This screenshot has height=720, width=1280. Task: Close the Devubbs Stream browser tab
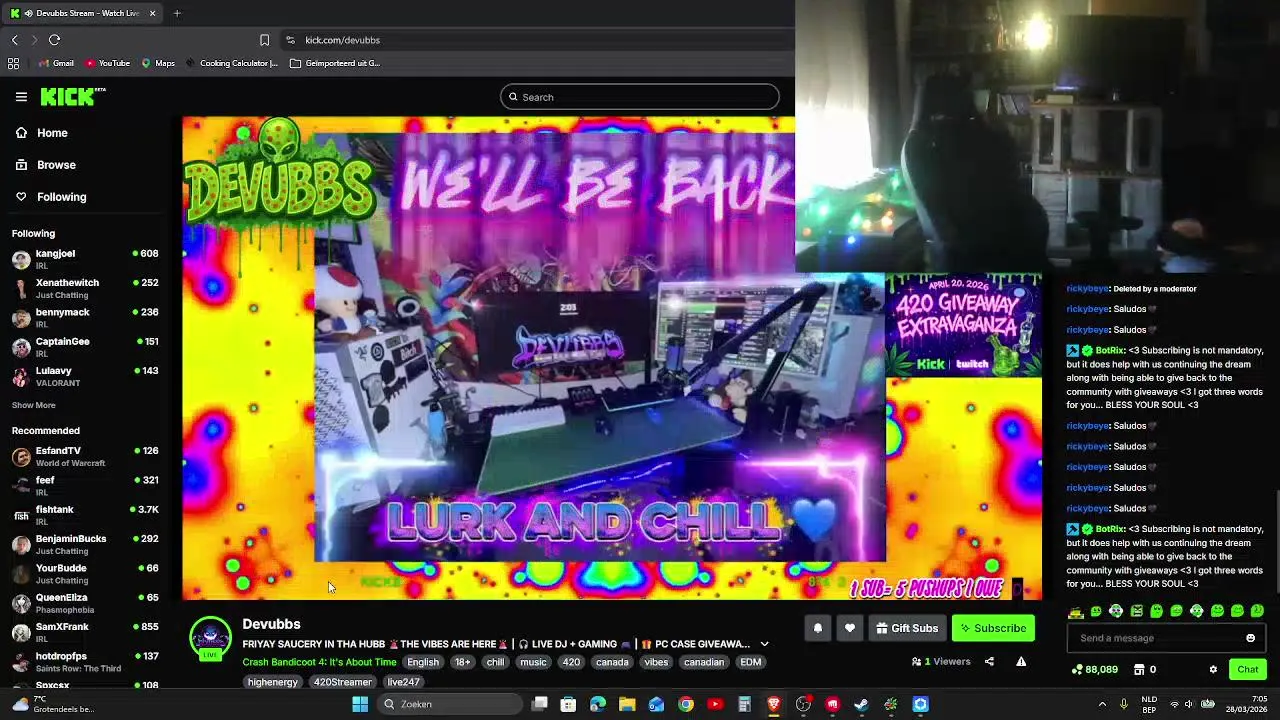click(152, 13)
